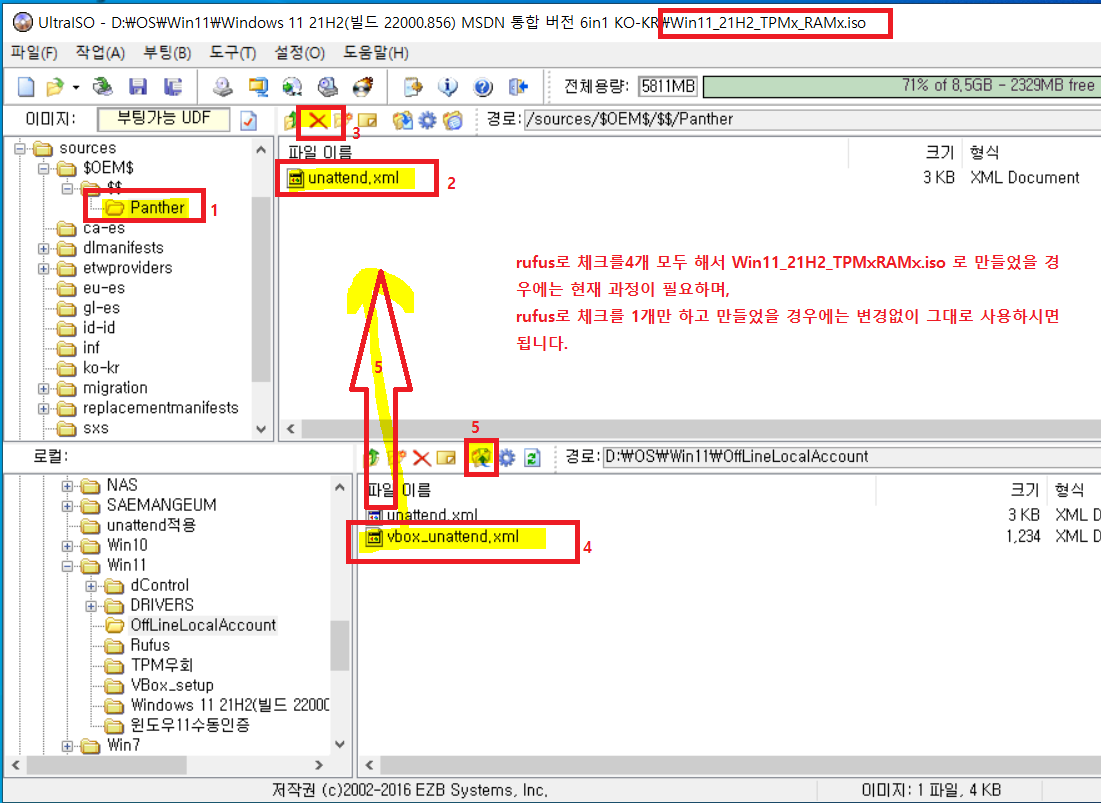Viewport: 1101px width, 803px height.
Task: Click the local path field D:\OS\Win11\OffLineLocalAccount
Action: 851,457
